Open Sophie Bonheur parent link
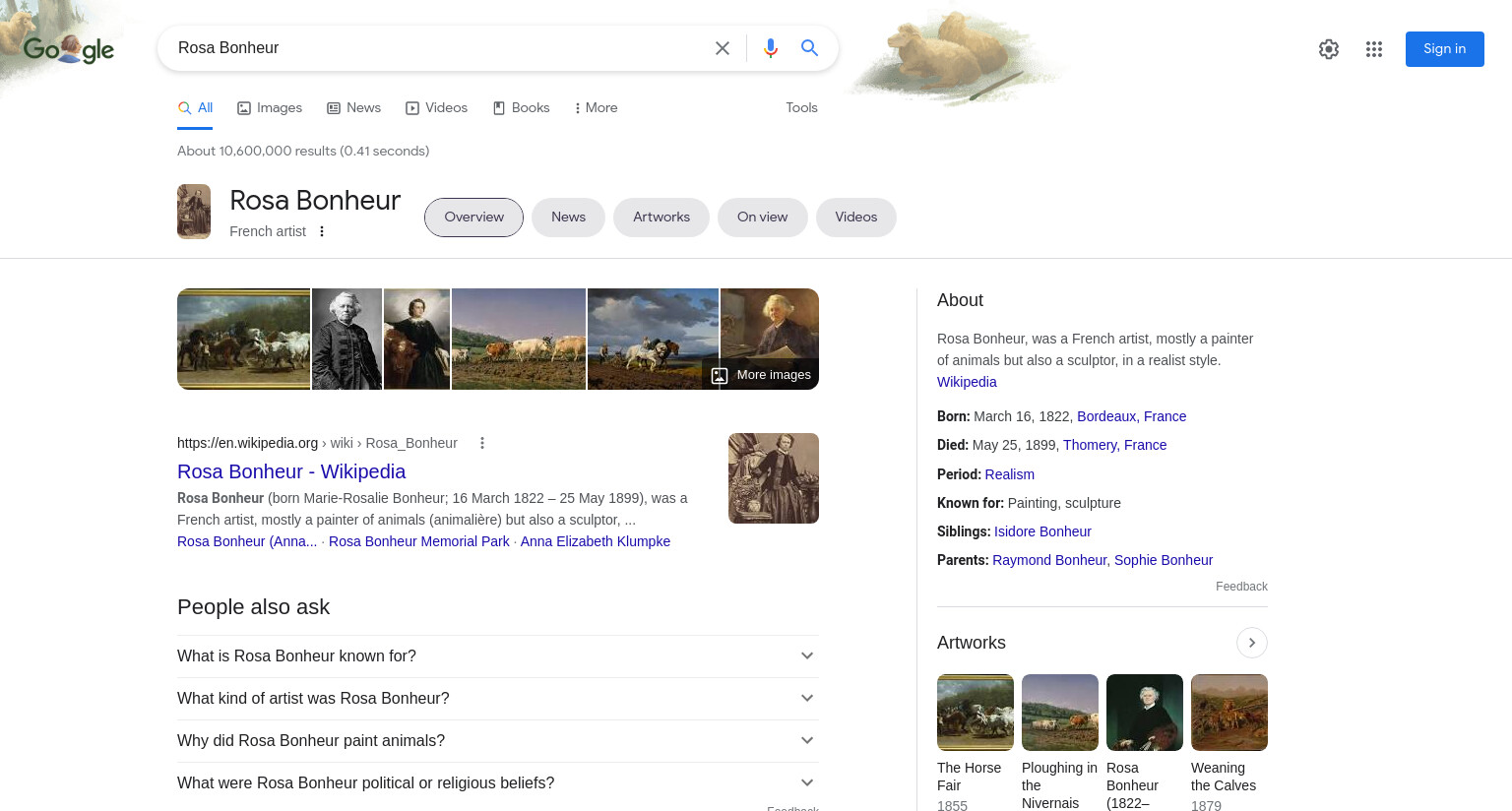Screen dimensions: 1512x811 point(1164,560)
